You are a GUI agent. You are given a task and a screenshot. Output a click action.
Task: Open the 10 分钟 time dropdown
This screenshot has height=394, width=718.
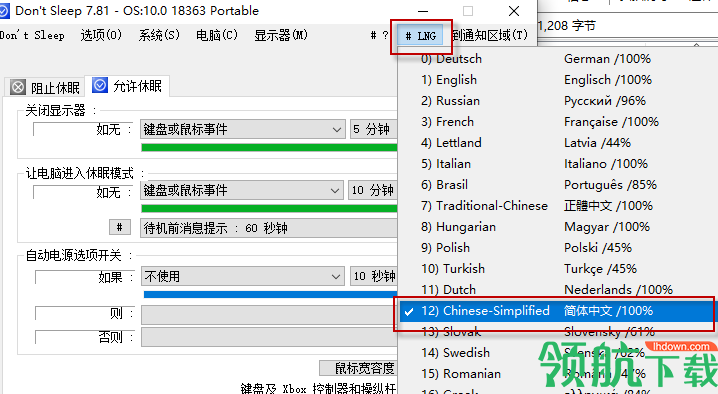point(373,190)
